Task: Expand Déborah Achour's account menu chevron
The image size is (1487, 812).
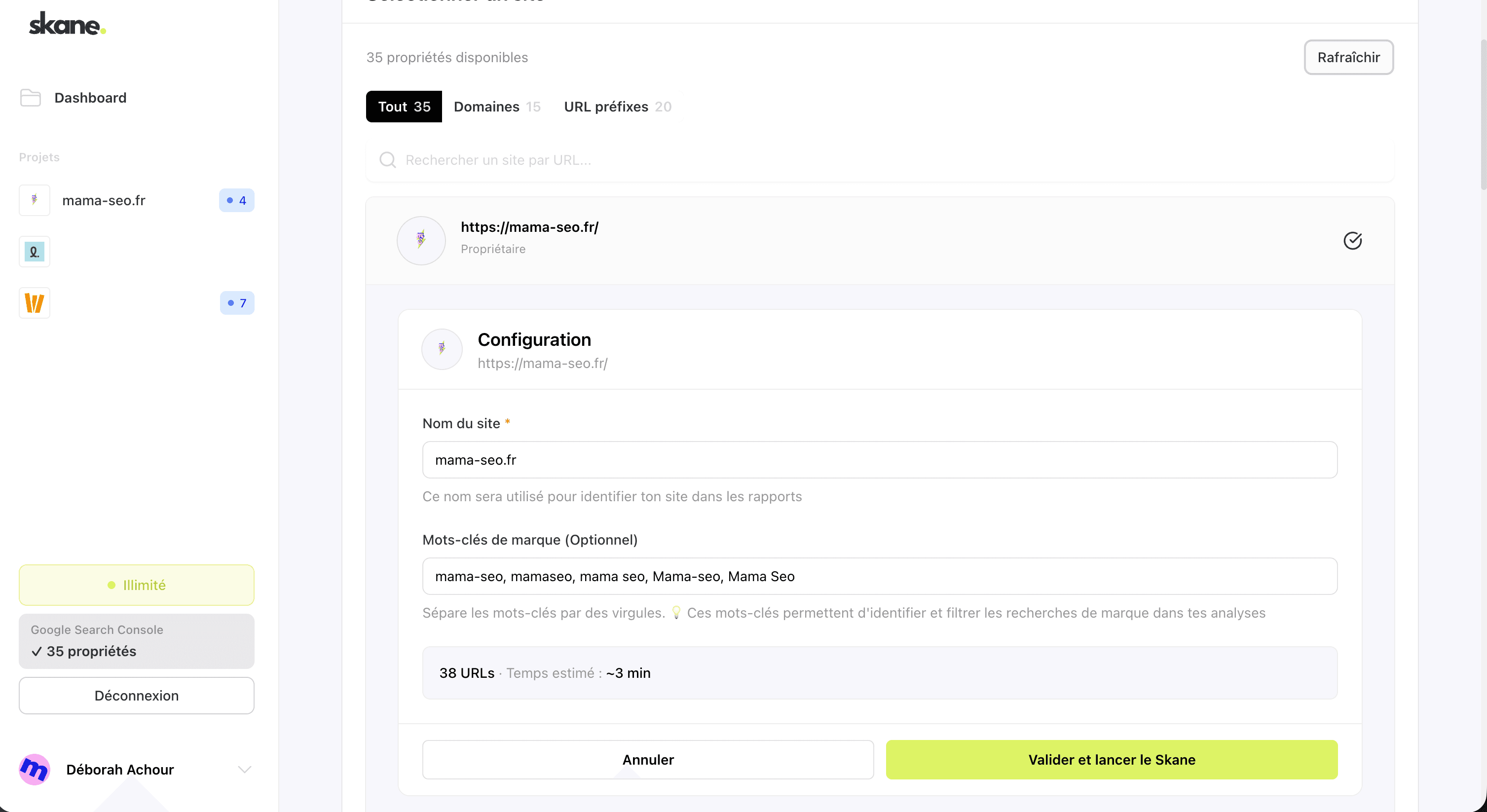Action: click(x=245, y=769)
